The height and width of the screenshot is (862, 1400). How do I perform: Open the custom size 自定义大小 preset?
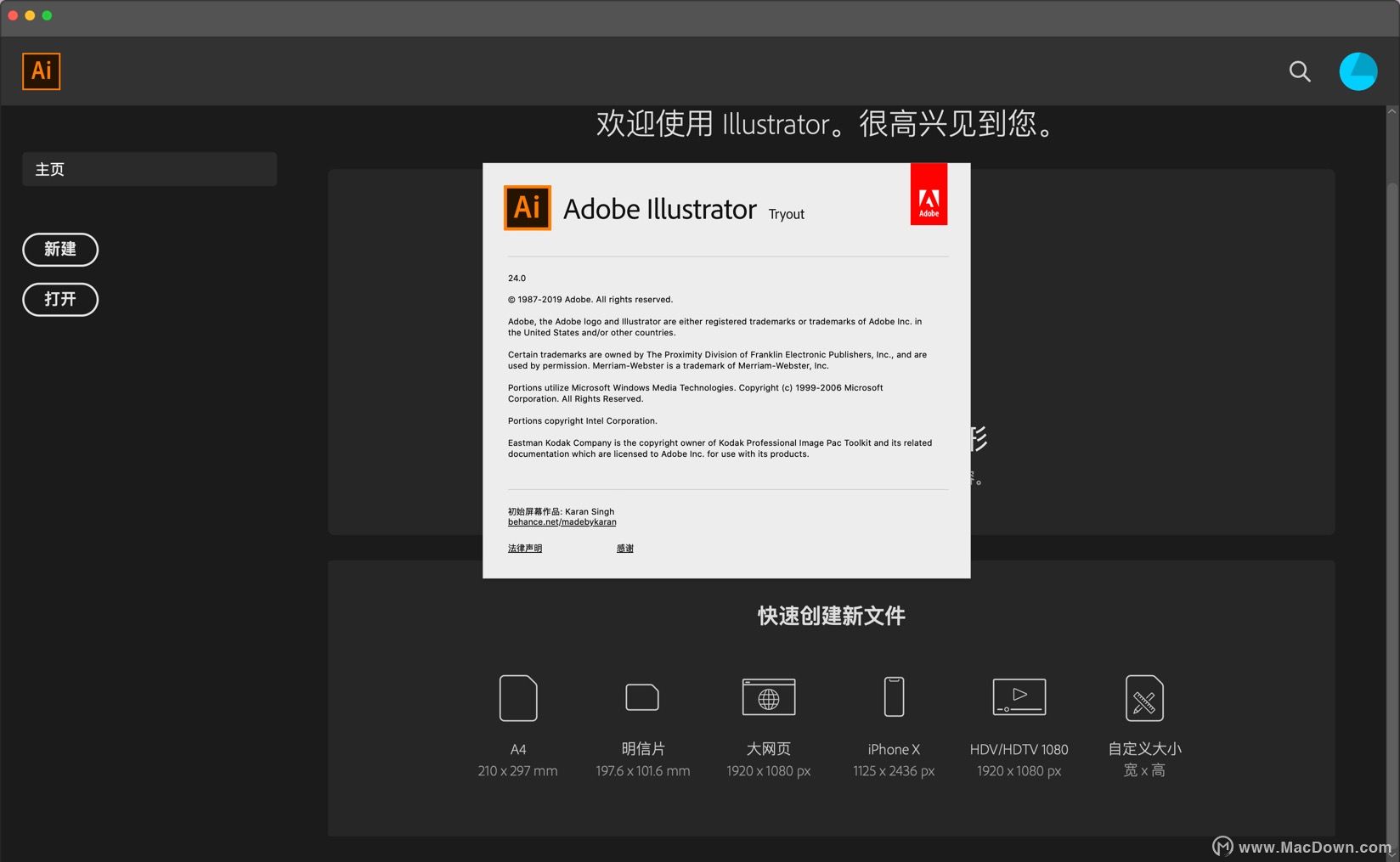click(x=1143, y=698)
